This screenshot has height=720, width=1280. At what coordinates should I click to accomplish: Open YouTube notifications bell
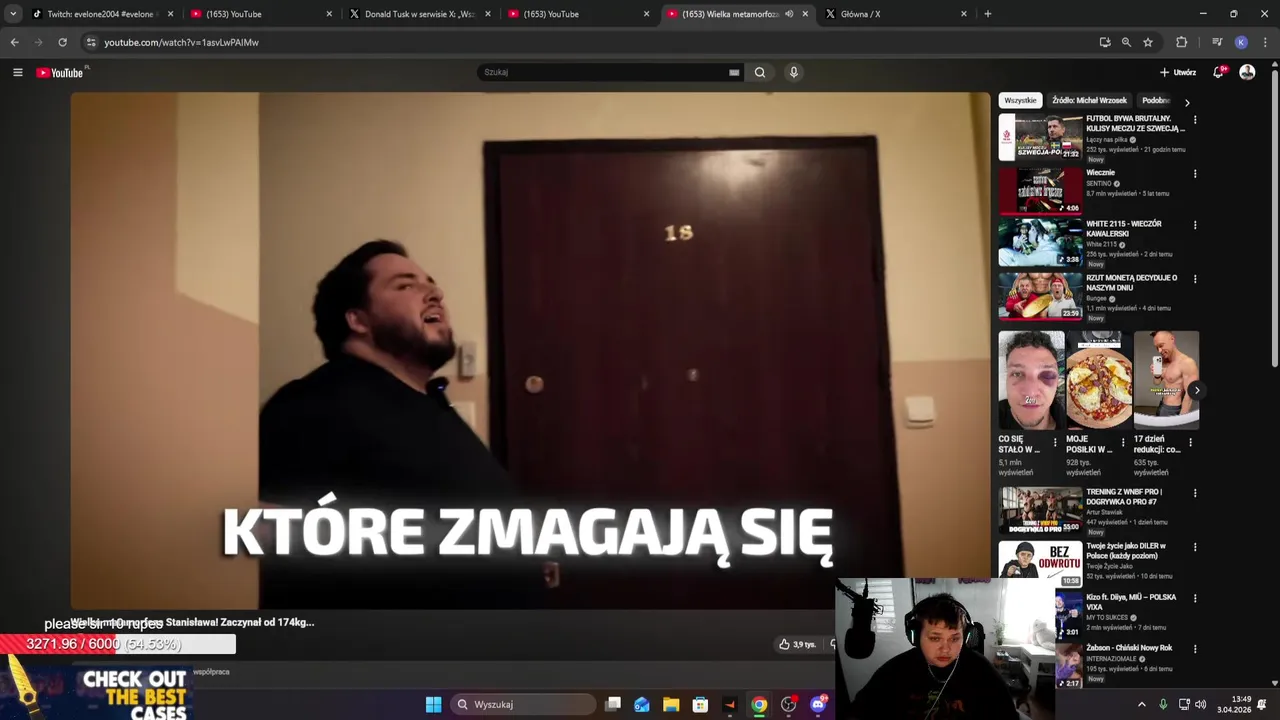(x=1219, y=72)
